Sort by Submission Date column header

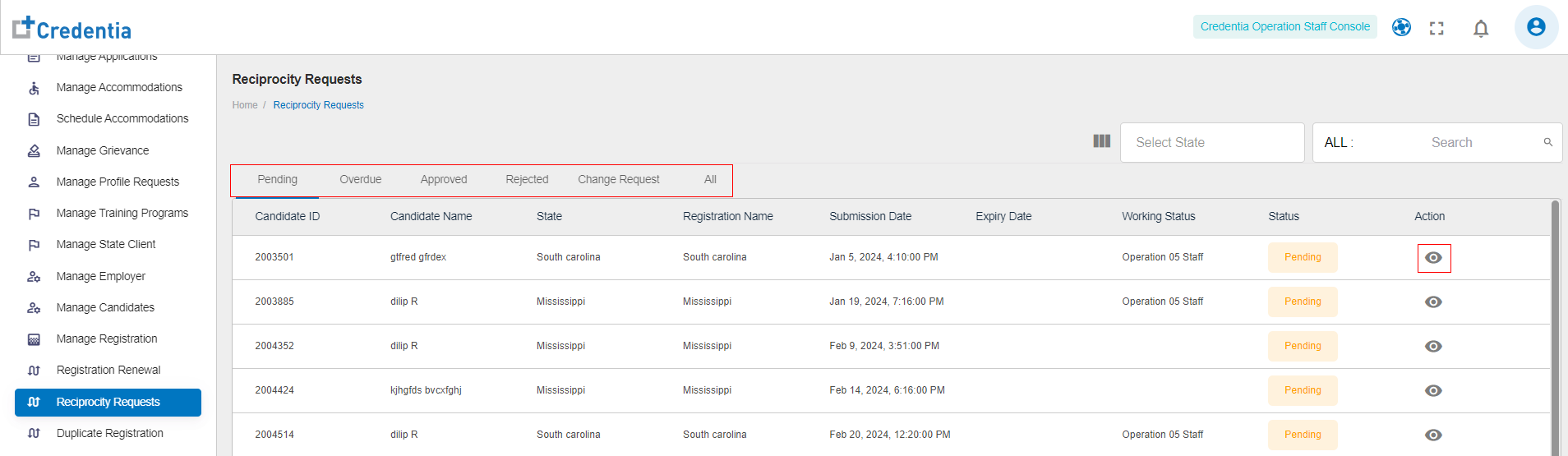[x=869, y=217]
